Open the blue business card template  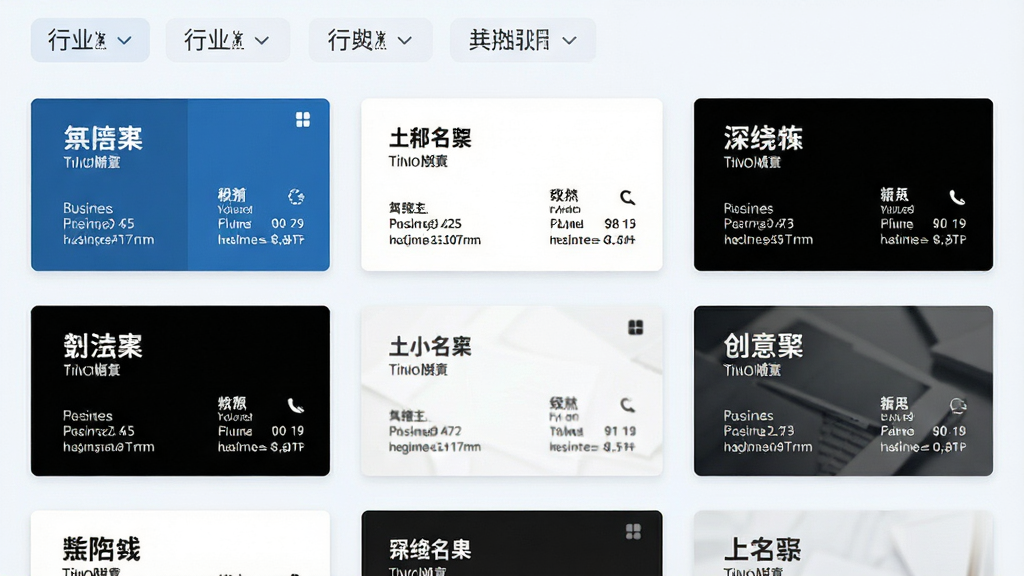tap(180, 185)
